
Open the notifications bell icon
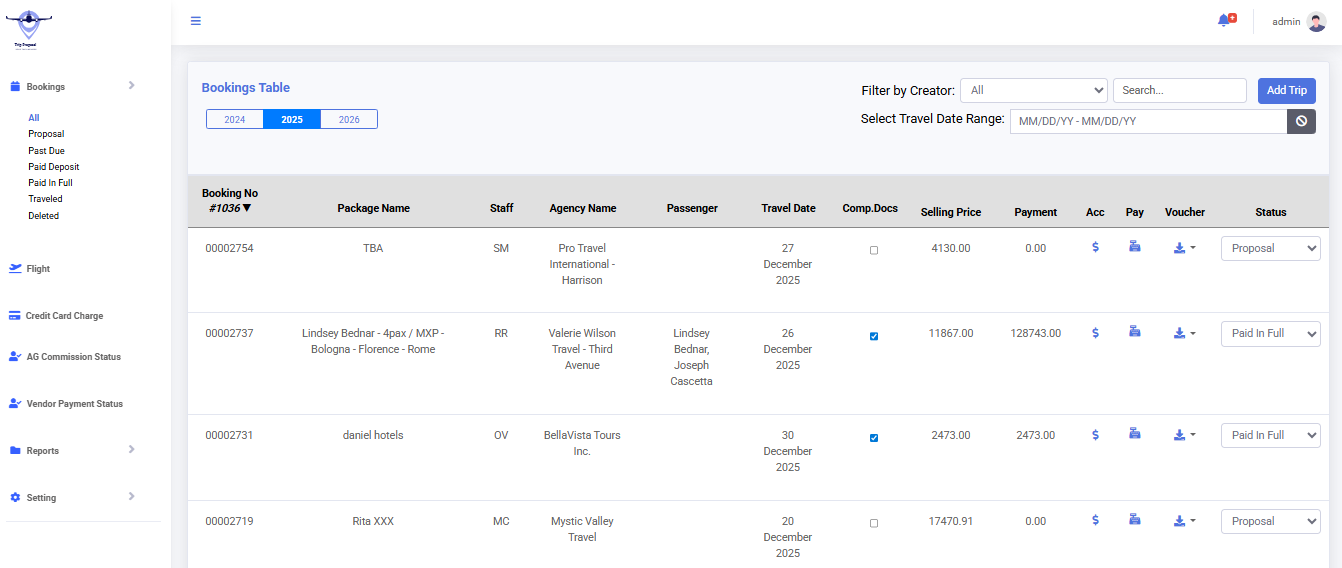point(1224,21)
